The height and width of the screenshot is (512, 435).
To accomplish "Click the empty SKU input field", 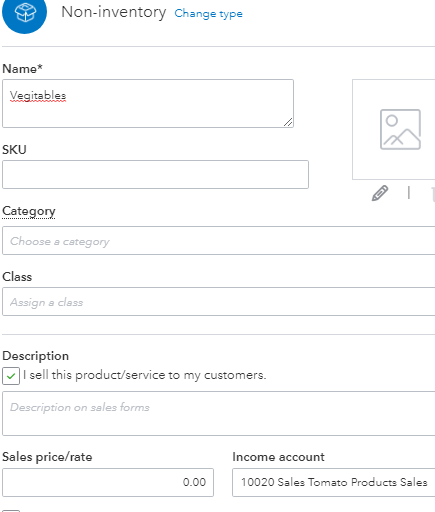I will click(155, 174).
